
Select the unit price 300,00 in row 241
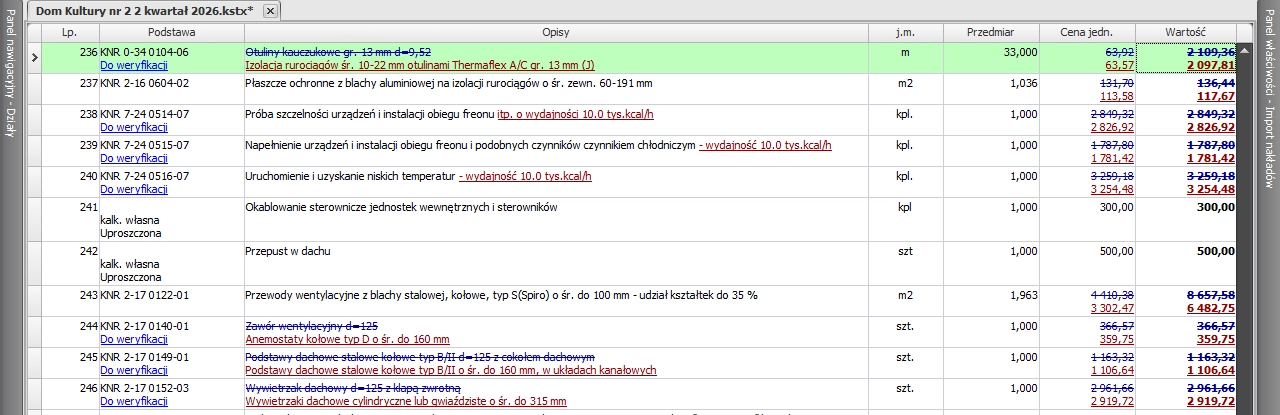coord(1116,207)
